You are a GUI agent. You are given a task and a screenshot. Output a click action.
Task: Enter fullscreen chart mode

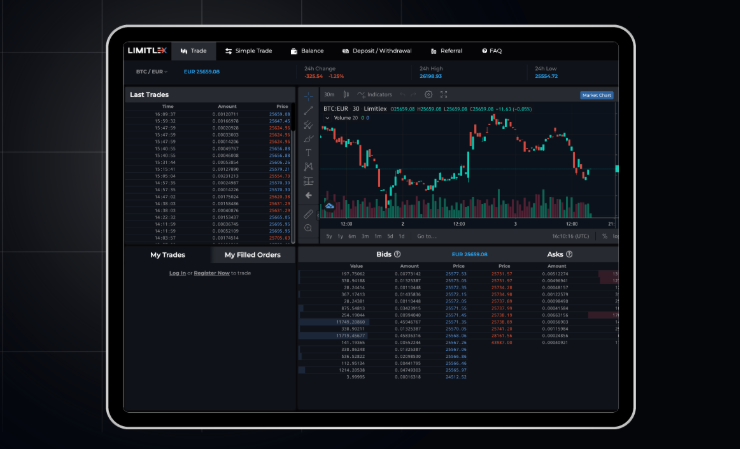point(444,94)
